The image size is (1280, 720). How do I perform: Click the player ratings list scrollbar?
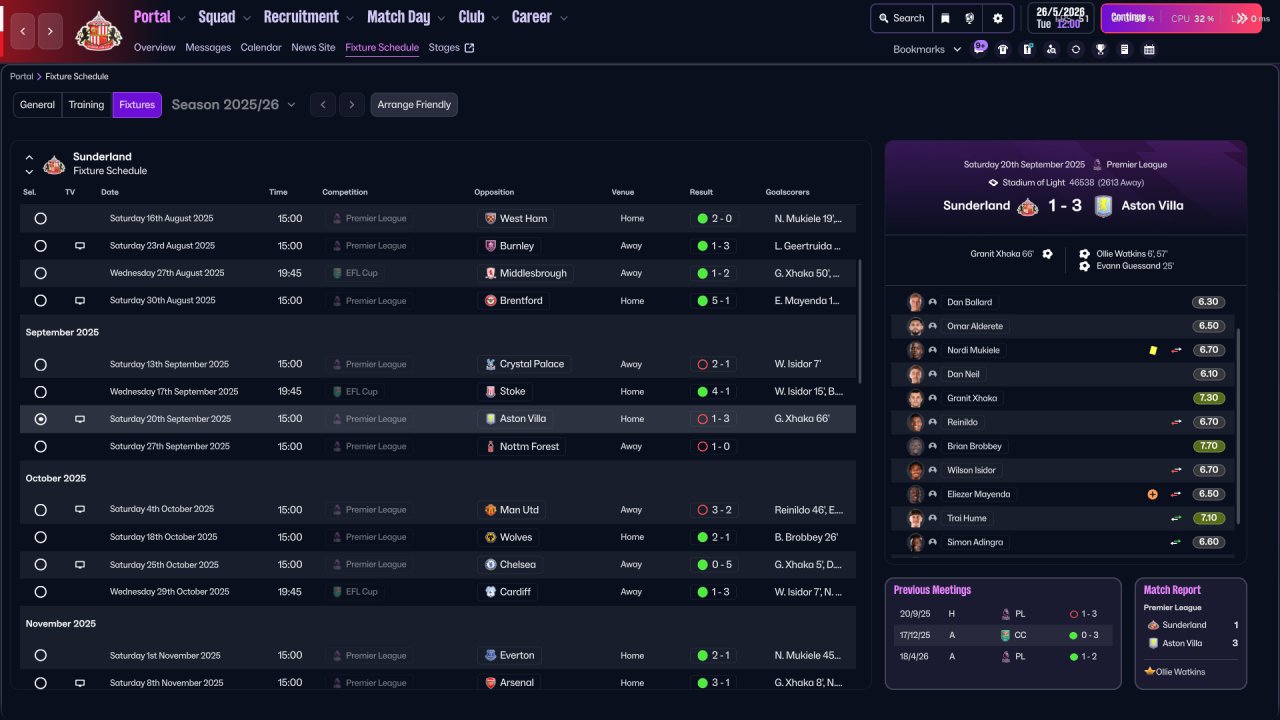pyautogui.click(x=1238, y=427)
